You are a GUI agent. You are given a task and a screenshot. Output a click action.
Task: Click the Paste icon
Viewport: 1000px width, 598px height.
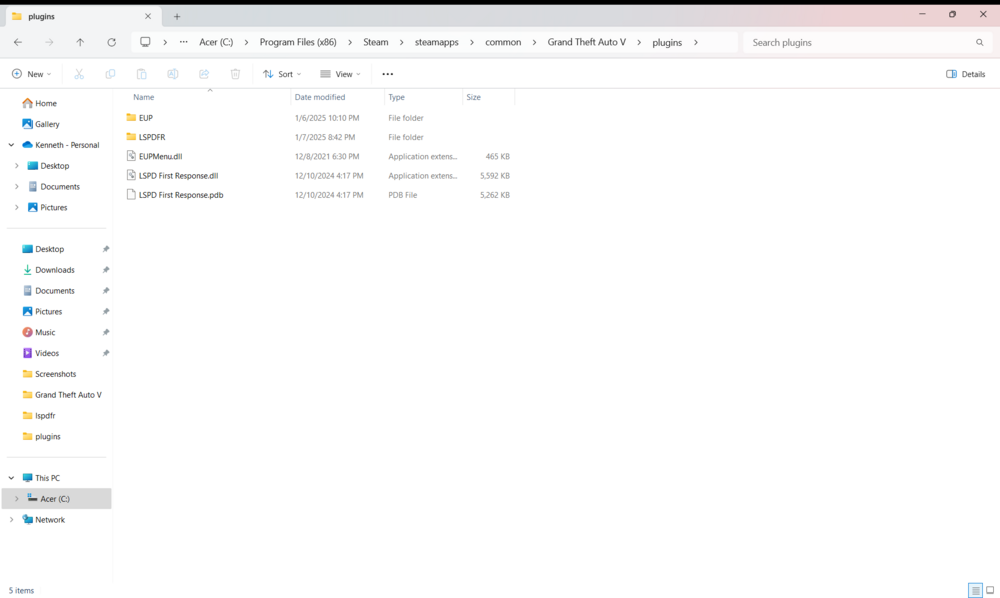click(141, 73)
